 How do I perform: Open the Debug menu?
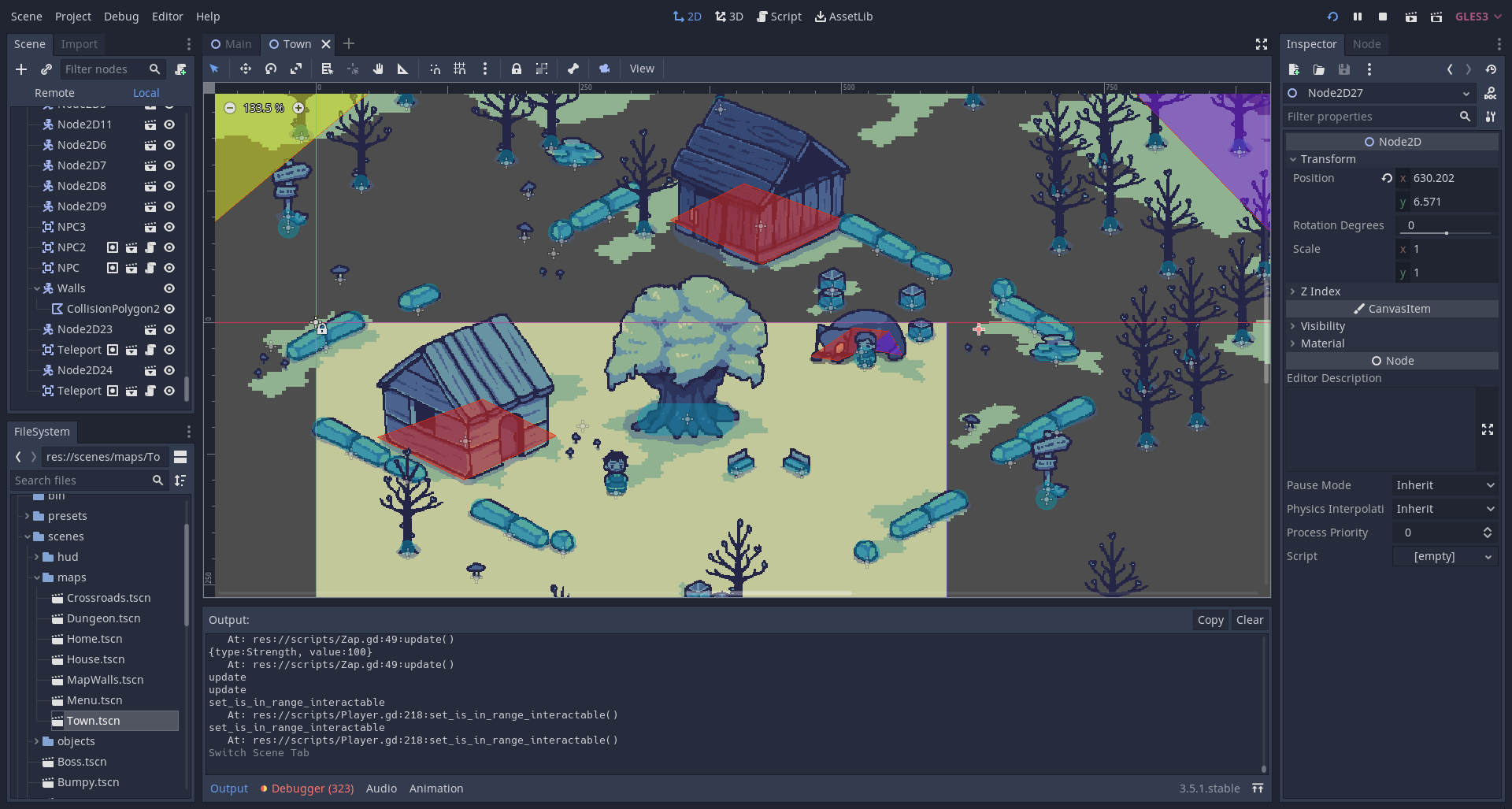click(x=120, y=17)
